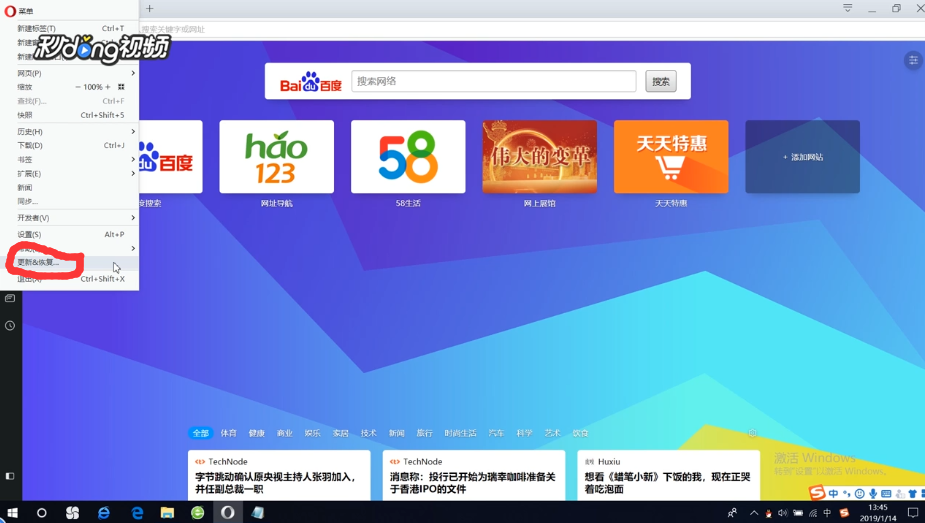Open the sidebar history clock icon
925x523 pixels.
coord(10,325)
